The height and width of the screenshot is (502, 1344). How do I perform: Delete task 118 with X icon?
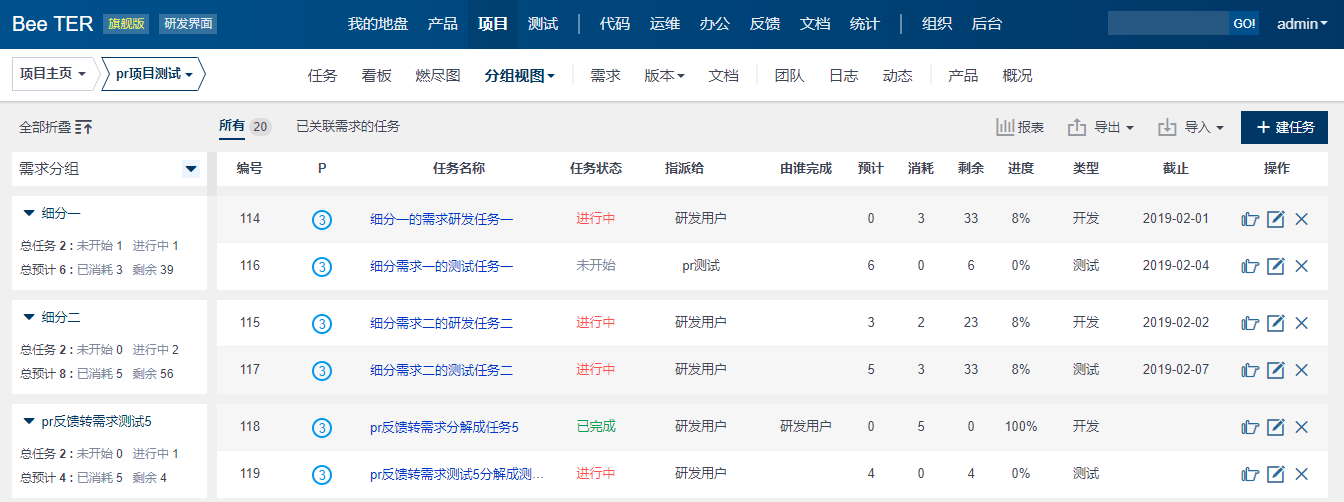coord(1301,427)
